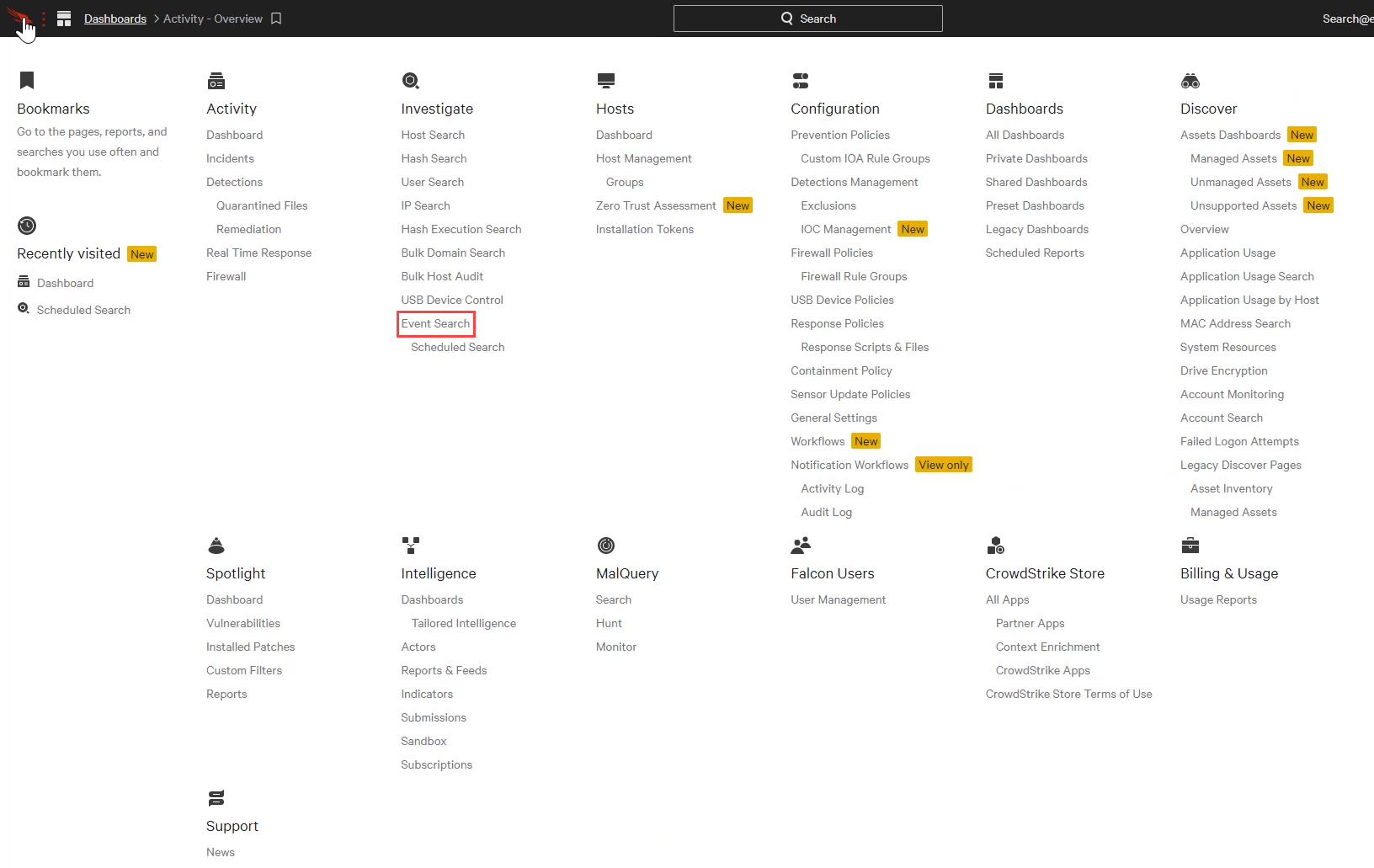Open Support News

(x=221, y=852)
